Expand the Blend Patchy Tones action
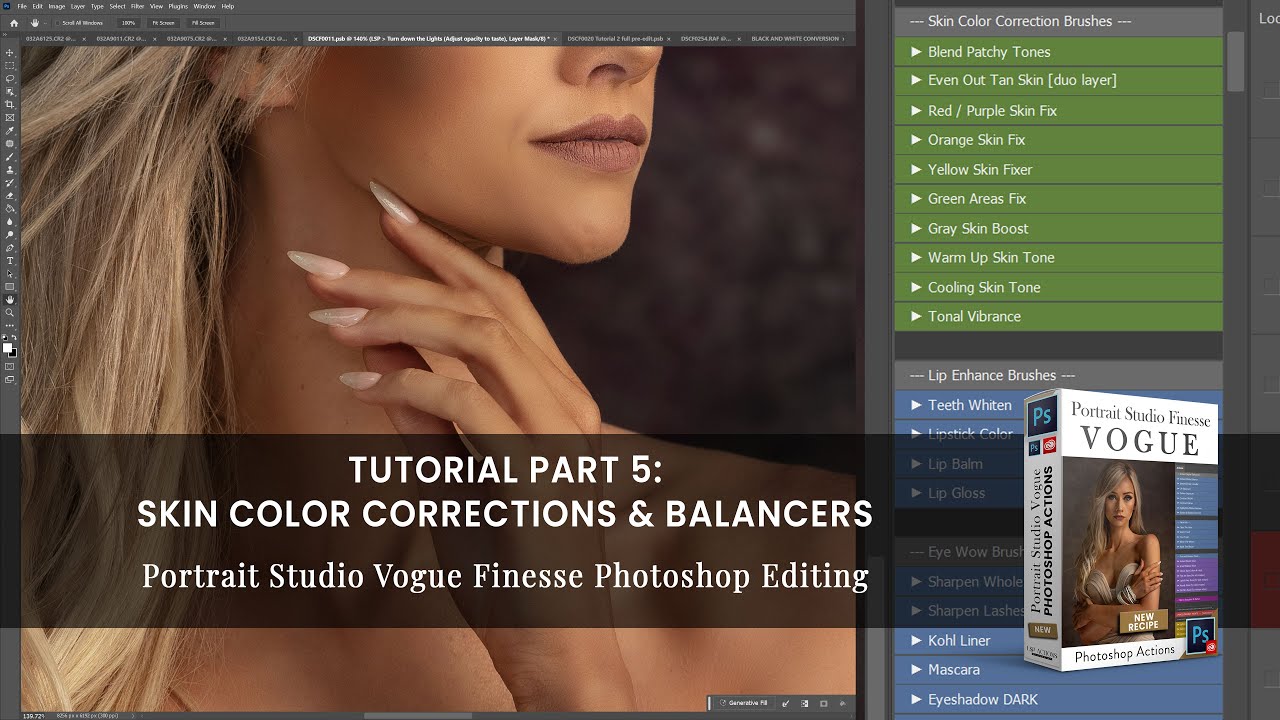This screenshot has width=1280, height=720. click(916, 52)
